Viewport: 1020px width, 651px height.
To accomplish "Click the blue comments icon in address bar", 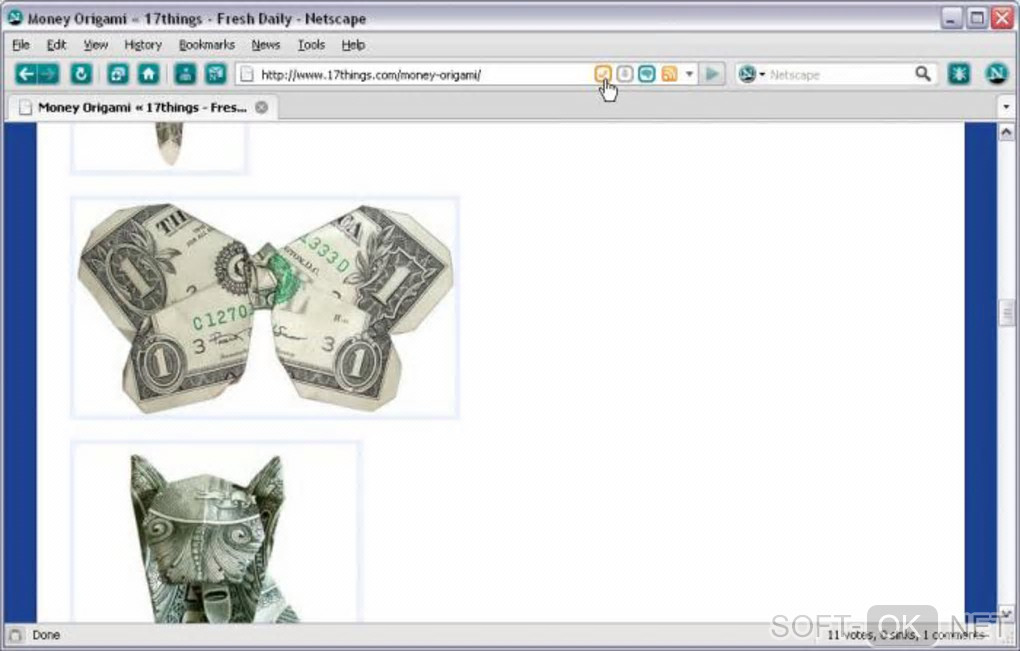I will pyautogui.click(x=647, y=73).
